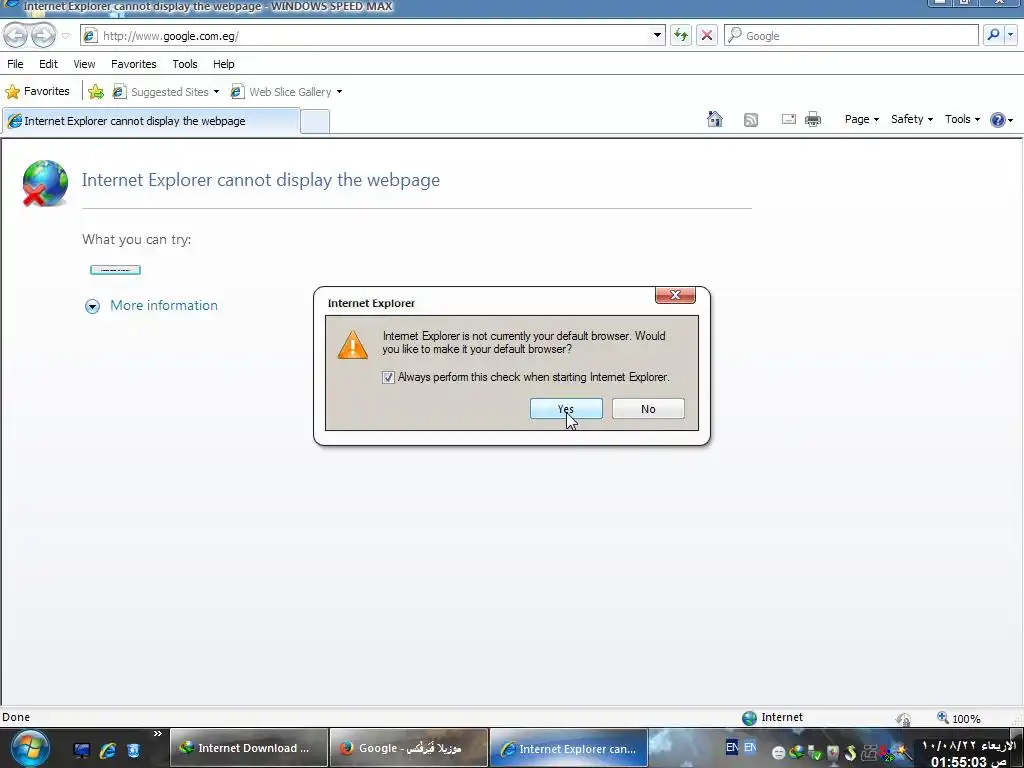Open search provider dropdown arrow
Viewport: 1024px width, 768px height.
(x=1010, y=35)
